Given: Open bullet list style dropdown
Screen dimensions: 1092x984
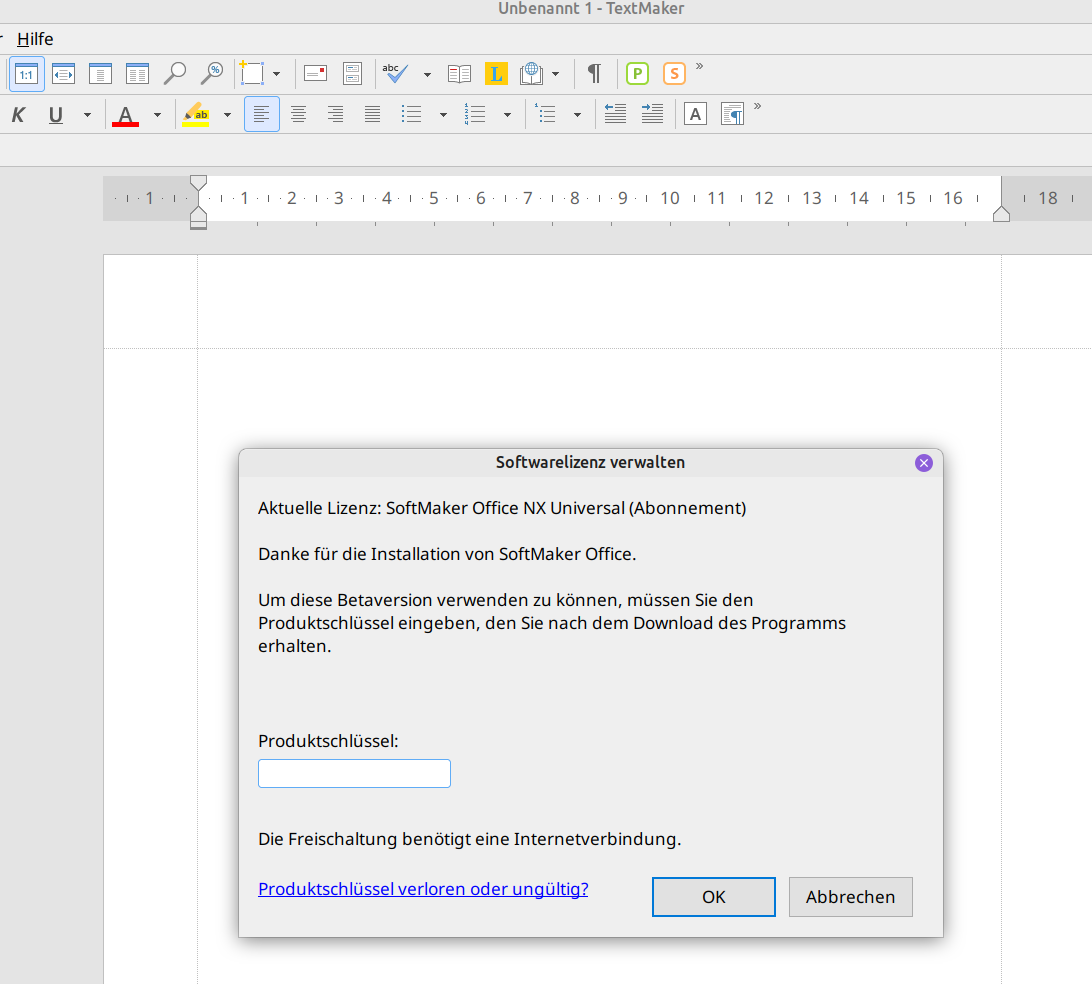Looking at the screenshot, I should (x=443, y=115).
